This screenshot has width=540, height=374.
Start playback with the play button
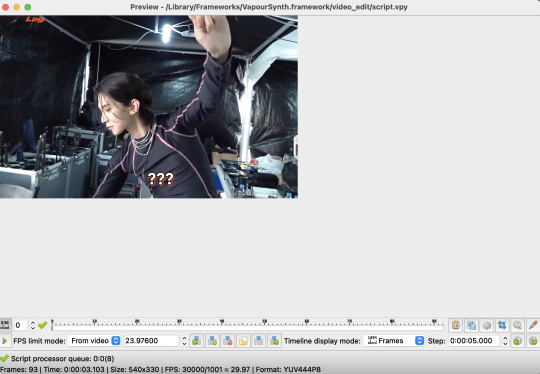point(5,341)
